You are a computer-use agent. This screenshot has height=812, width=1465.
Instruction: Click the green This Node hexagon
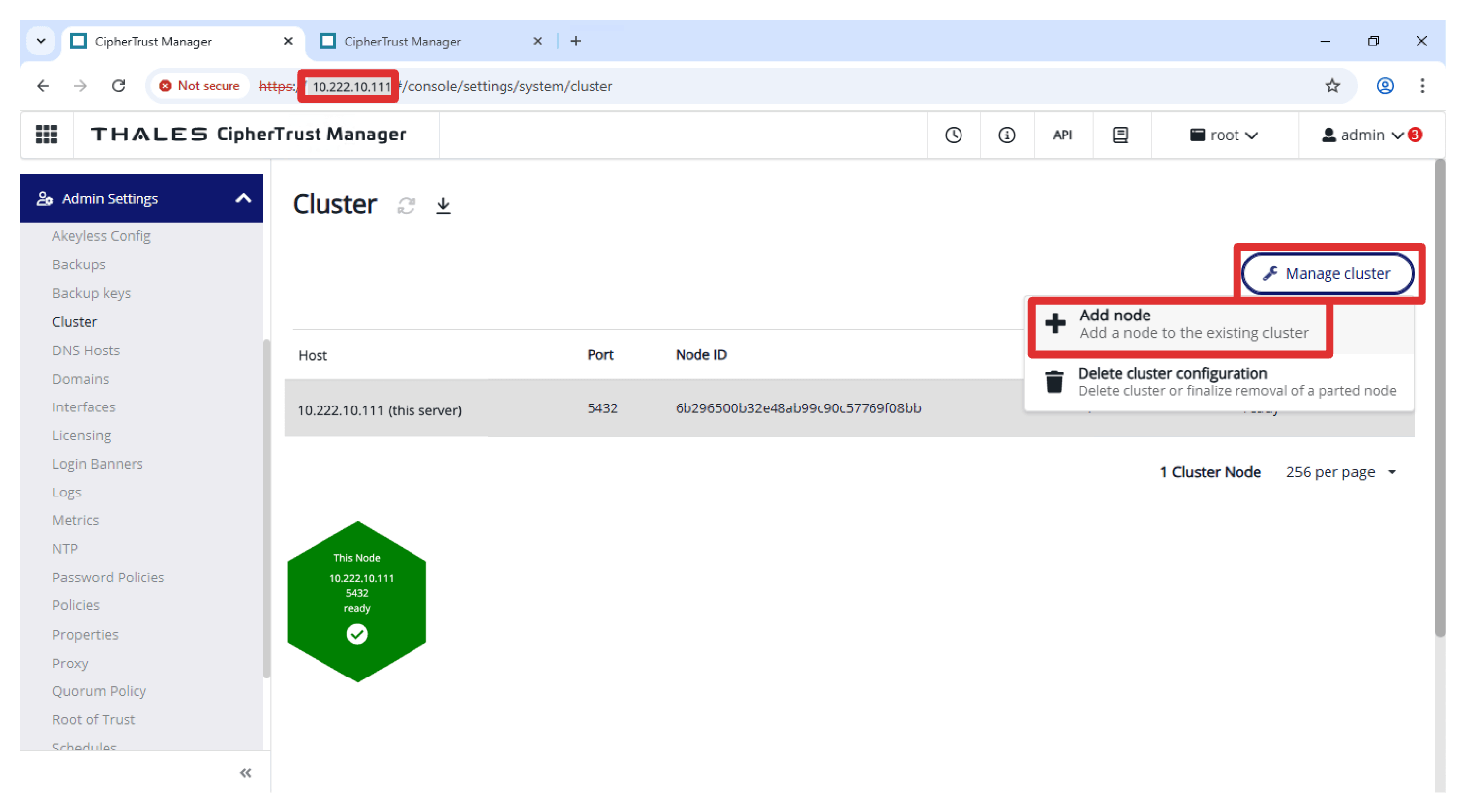[x=357, y=601]
